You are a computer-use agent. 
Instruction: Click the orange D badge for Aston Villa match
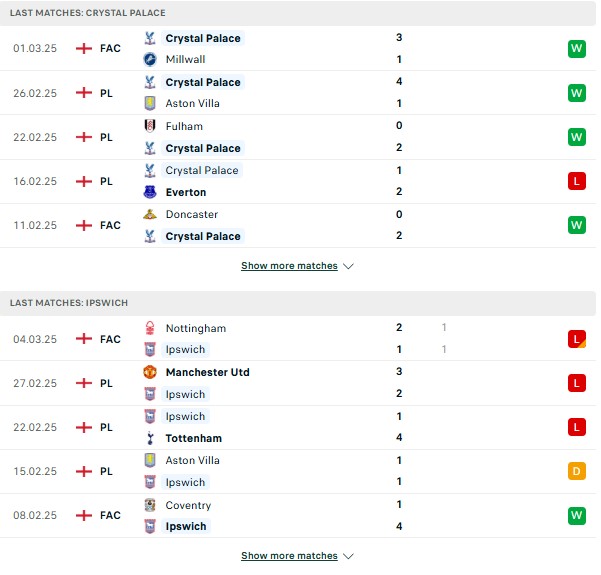(576, 471)
